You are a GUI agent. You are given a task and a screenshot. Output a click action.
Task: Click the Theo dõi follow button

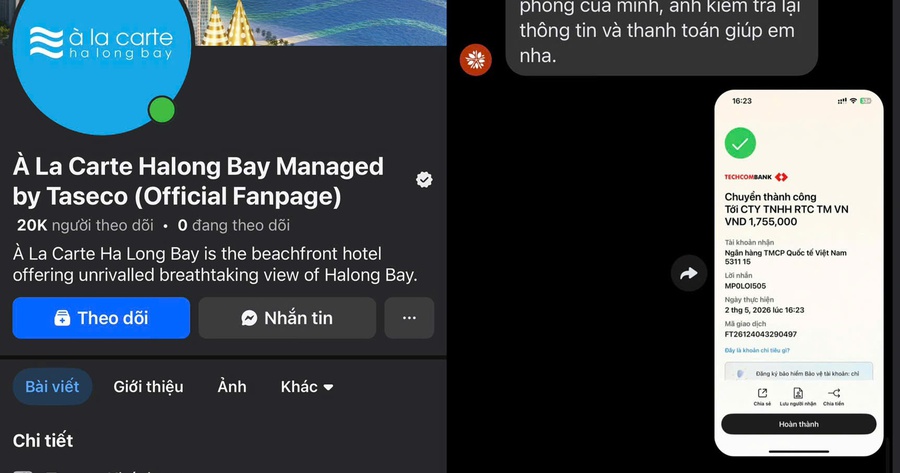101,318
